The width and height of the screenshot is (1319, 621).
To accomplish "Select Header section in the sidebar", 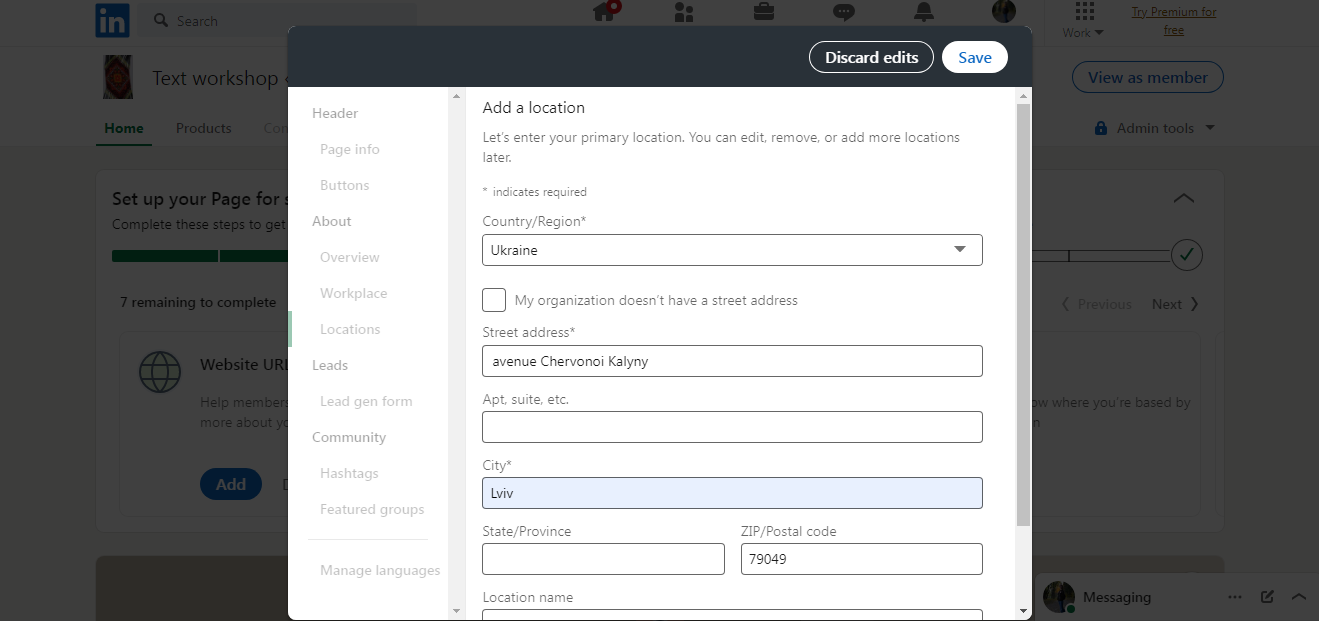I will coord(335,113).
